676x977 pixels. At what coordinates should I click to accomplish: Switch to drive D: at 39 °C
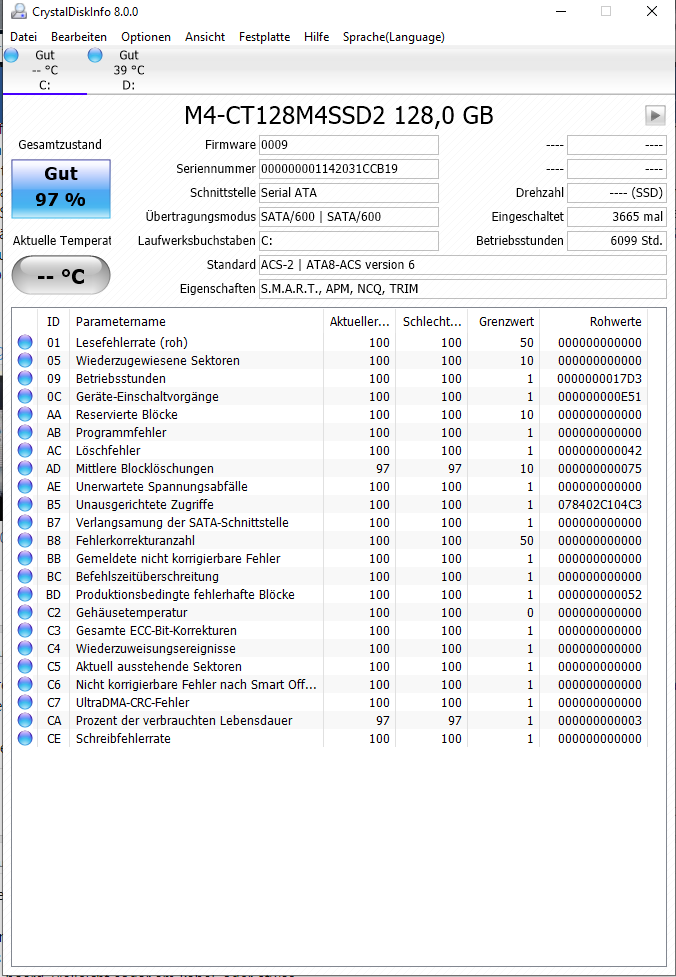128,70
